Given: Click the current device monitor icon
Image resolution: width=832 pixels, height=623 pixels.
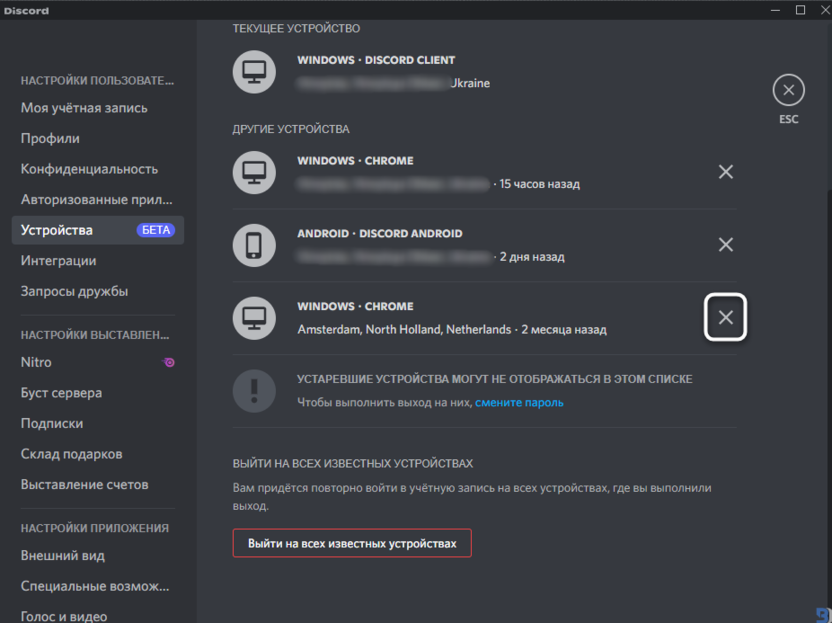Looking at the screenshot, I should pyautogui.click(x=254, y=72).
